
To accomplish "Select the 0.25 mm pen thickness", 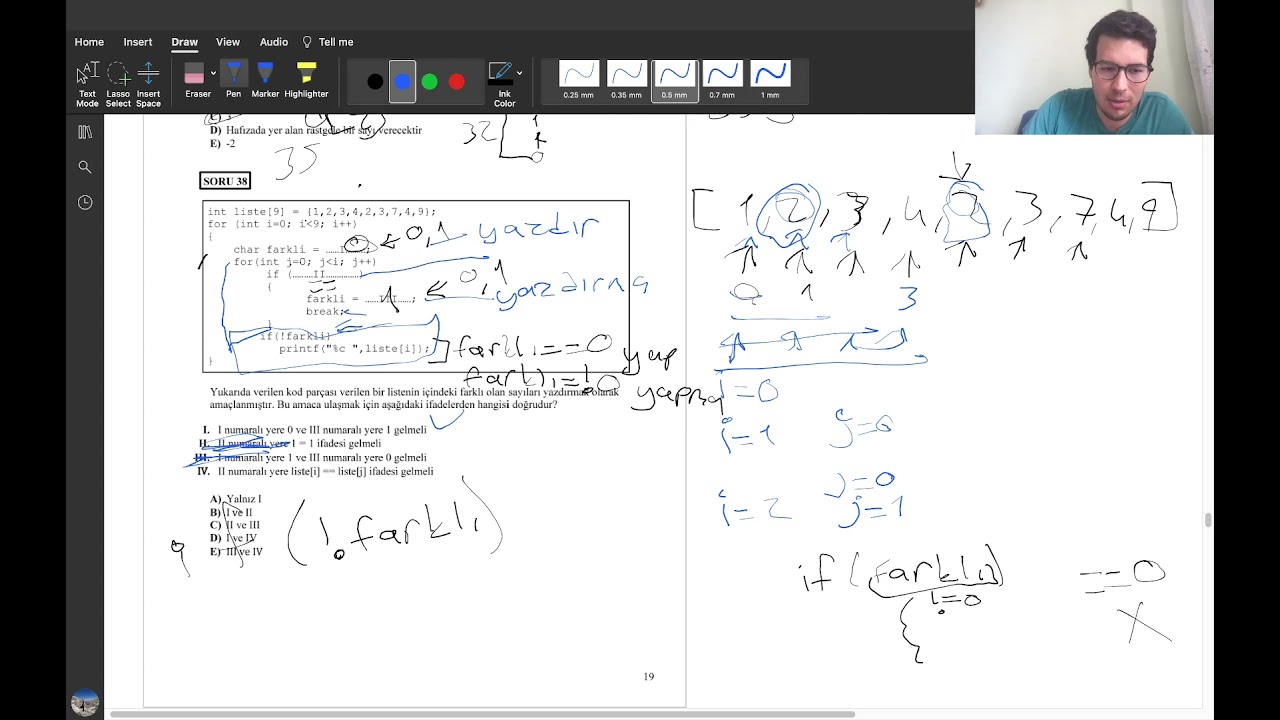I will click(x=578, y=81).
